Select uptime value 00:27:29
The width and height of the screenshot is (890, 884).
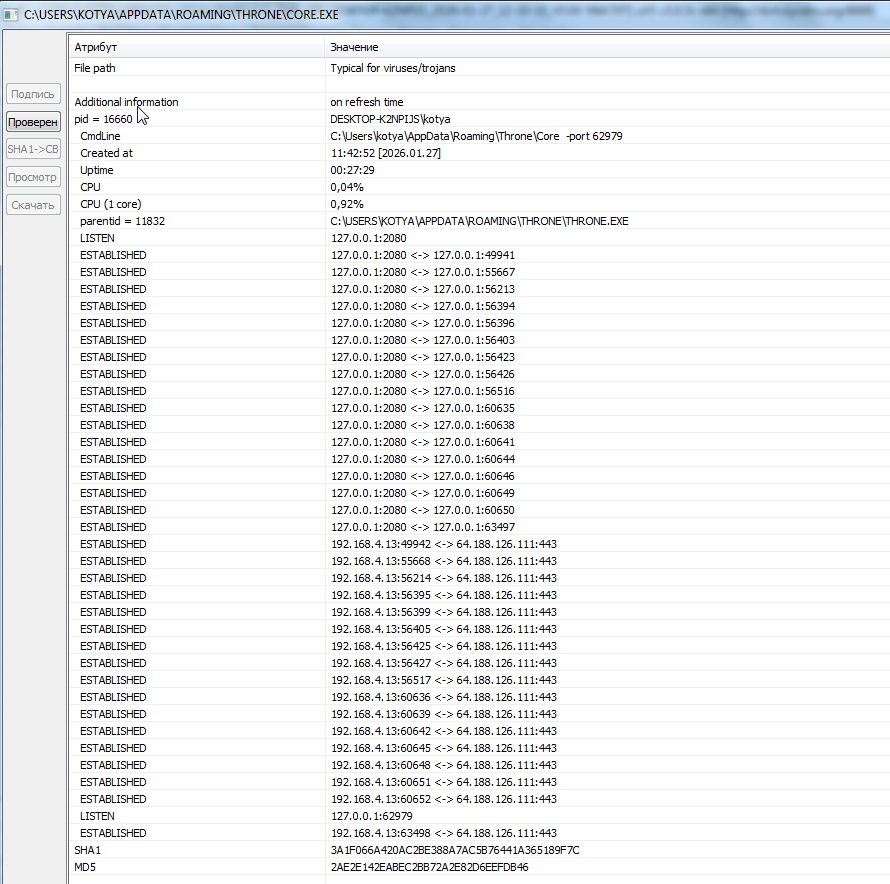tap(352, 170)
